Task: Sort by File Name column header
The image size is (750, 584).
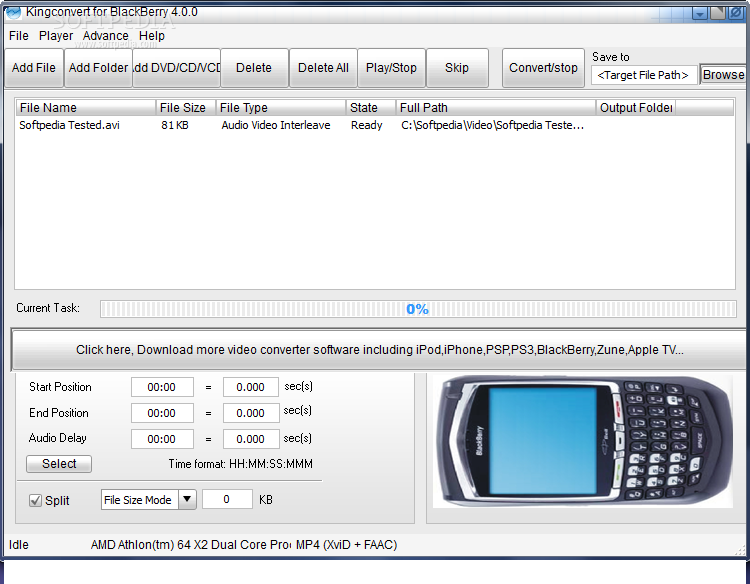Action: (86, 108)
